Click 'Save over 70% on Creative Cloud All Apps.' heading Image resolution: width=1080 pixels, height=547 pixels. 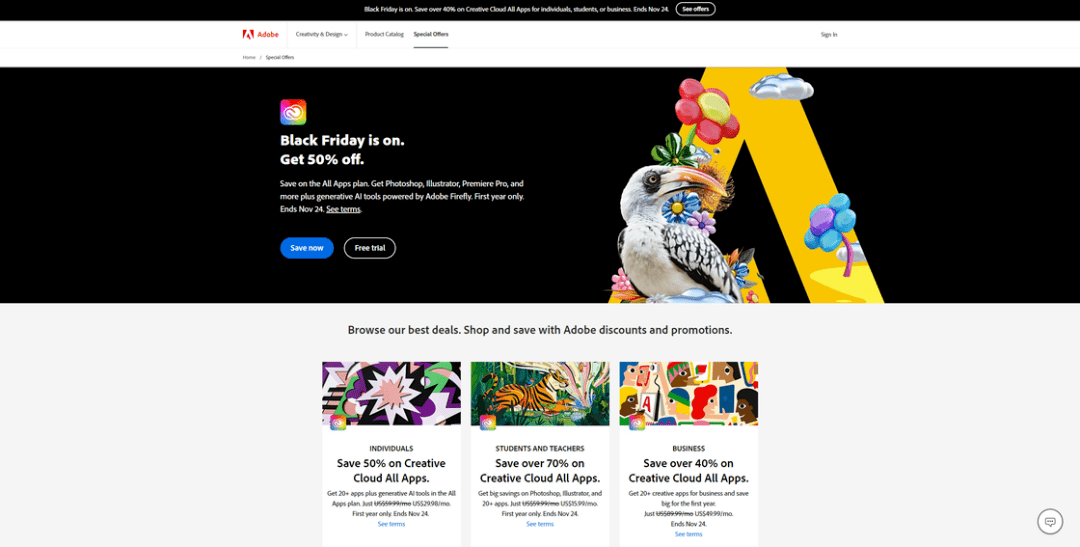click(x=540, y=471)
